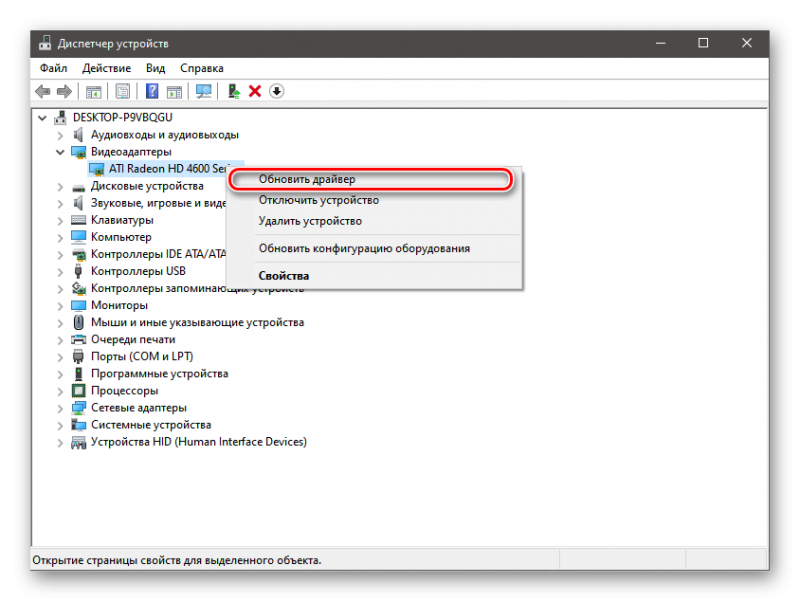Expand the Устройства HID chevron
The width and height of the screenshot is (800, 602).
[x=60, y=443]
